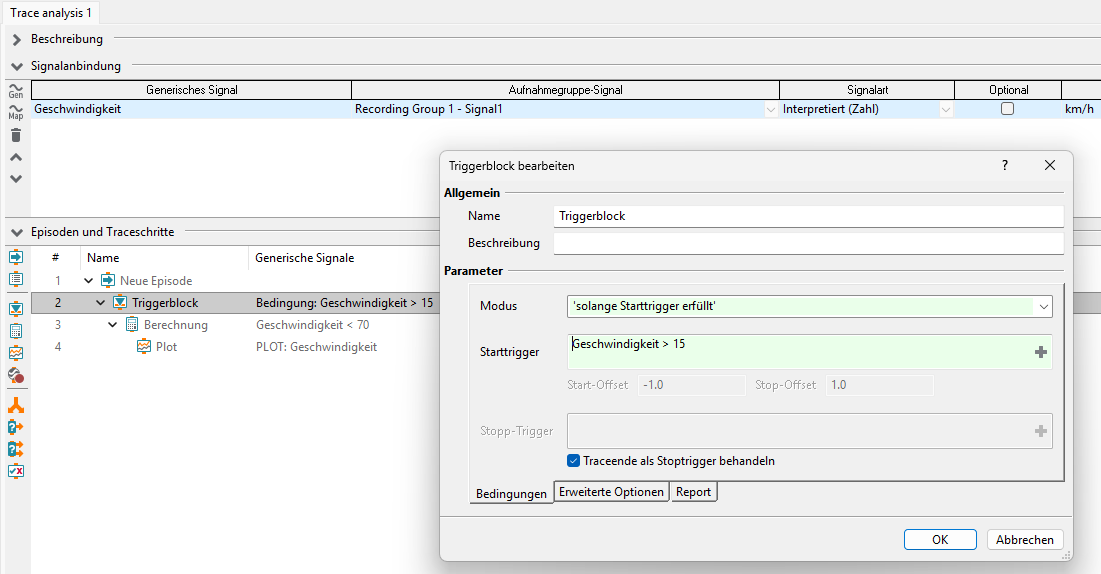Click the Stop-Offset field
This screenshot has height=574, width=1101.
(880, 385)
